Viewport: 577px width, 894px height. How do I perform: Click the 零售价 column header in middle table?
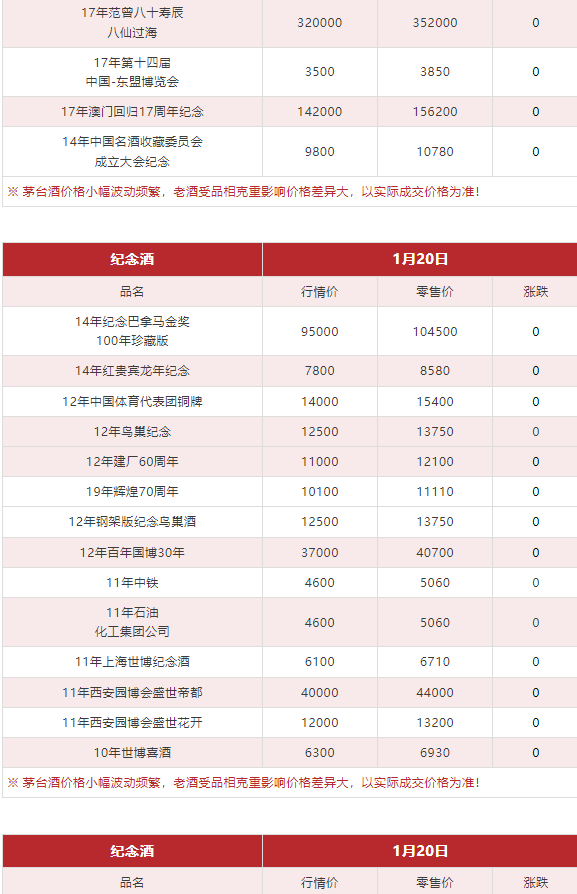[435, 292]
